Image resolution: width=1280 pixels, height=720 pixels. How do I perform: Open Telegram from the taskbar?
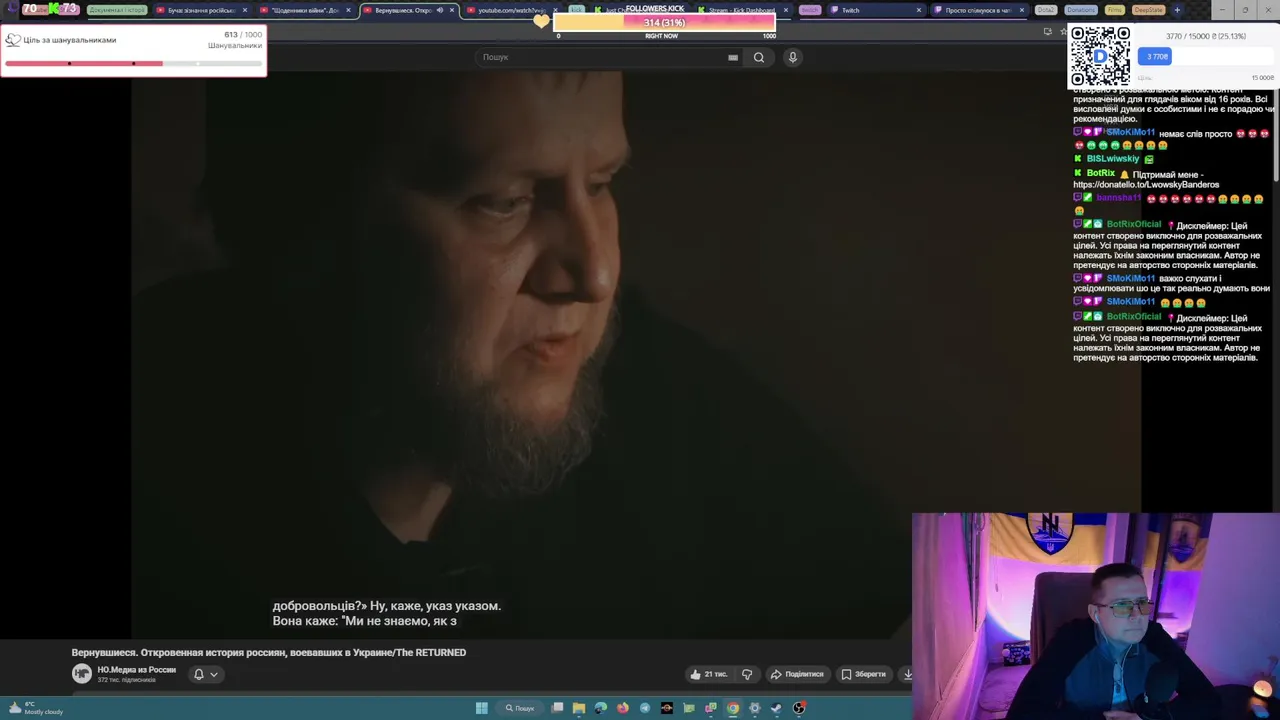(645, 708)
